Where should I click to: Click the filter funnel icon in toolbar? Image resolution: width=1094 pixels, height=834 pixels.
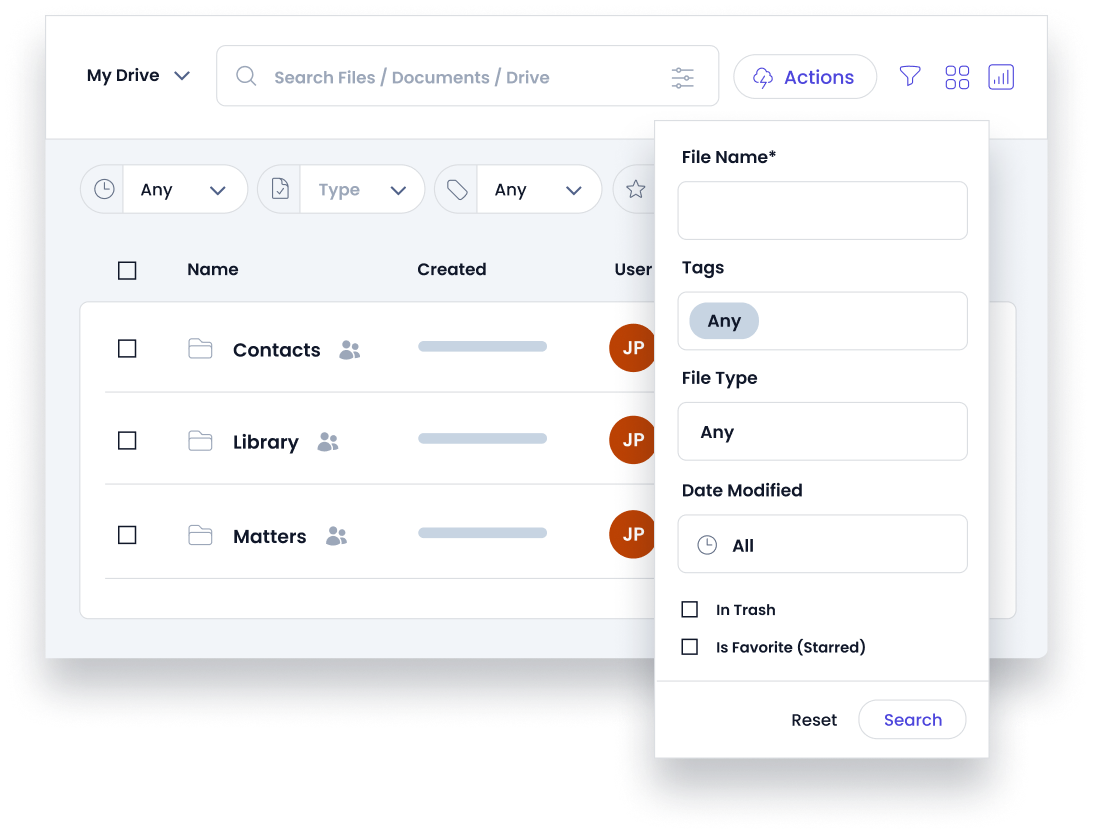pyautogui.click(x=909, y=77)
